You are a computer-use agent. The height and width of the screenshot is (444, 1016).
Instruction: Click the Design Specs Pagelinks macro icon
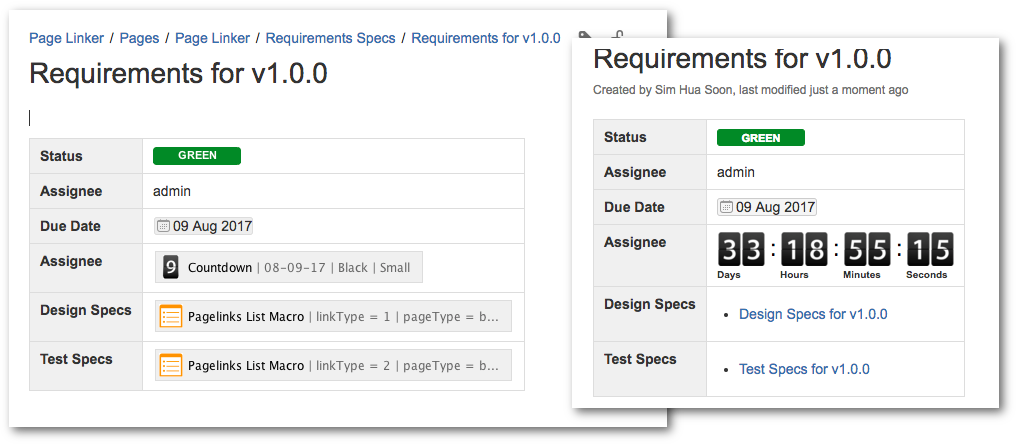[x=171, y=317]
